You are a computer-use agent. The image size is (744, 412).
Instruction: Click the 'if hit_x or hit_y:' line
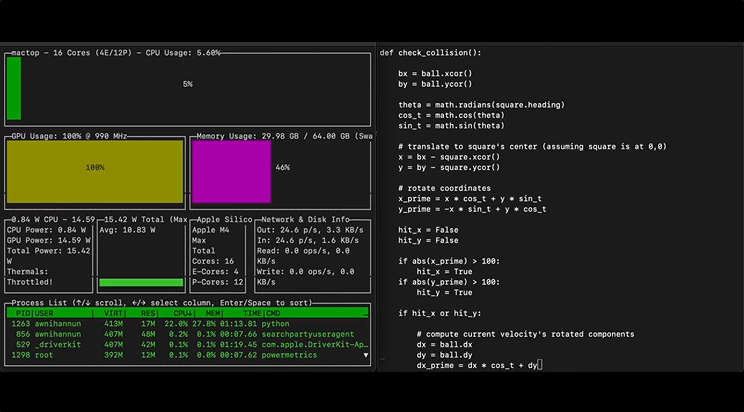tap(440, 313)
